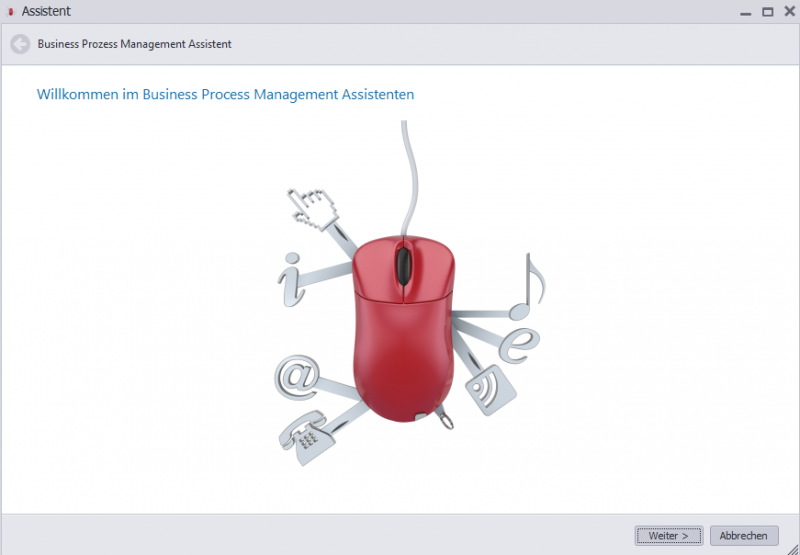
Task: Go back using the round arrow icon
Action: pyautogui.click(x=20, y=44)
